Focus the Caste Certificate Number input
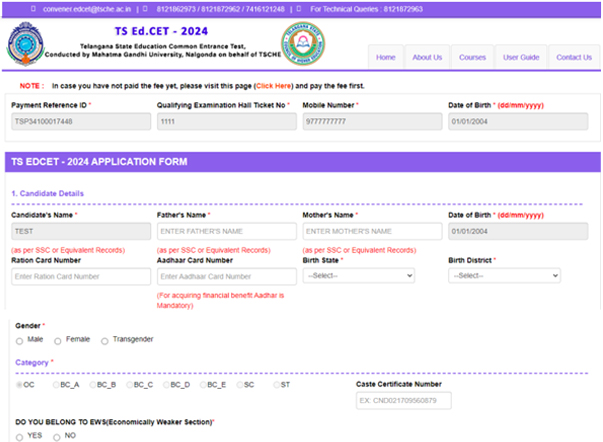603x442 pixels. point(404,400)
